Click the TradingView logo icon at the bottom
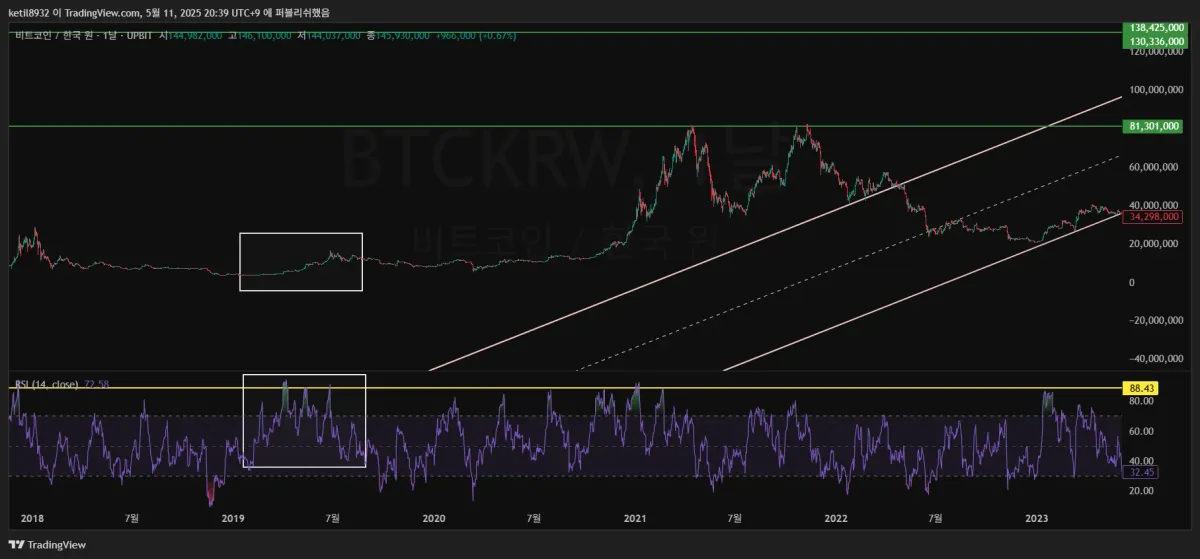This screenshot has height=559, width=1200. coord(15,545)
